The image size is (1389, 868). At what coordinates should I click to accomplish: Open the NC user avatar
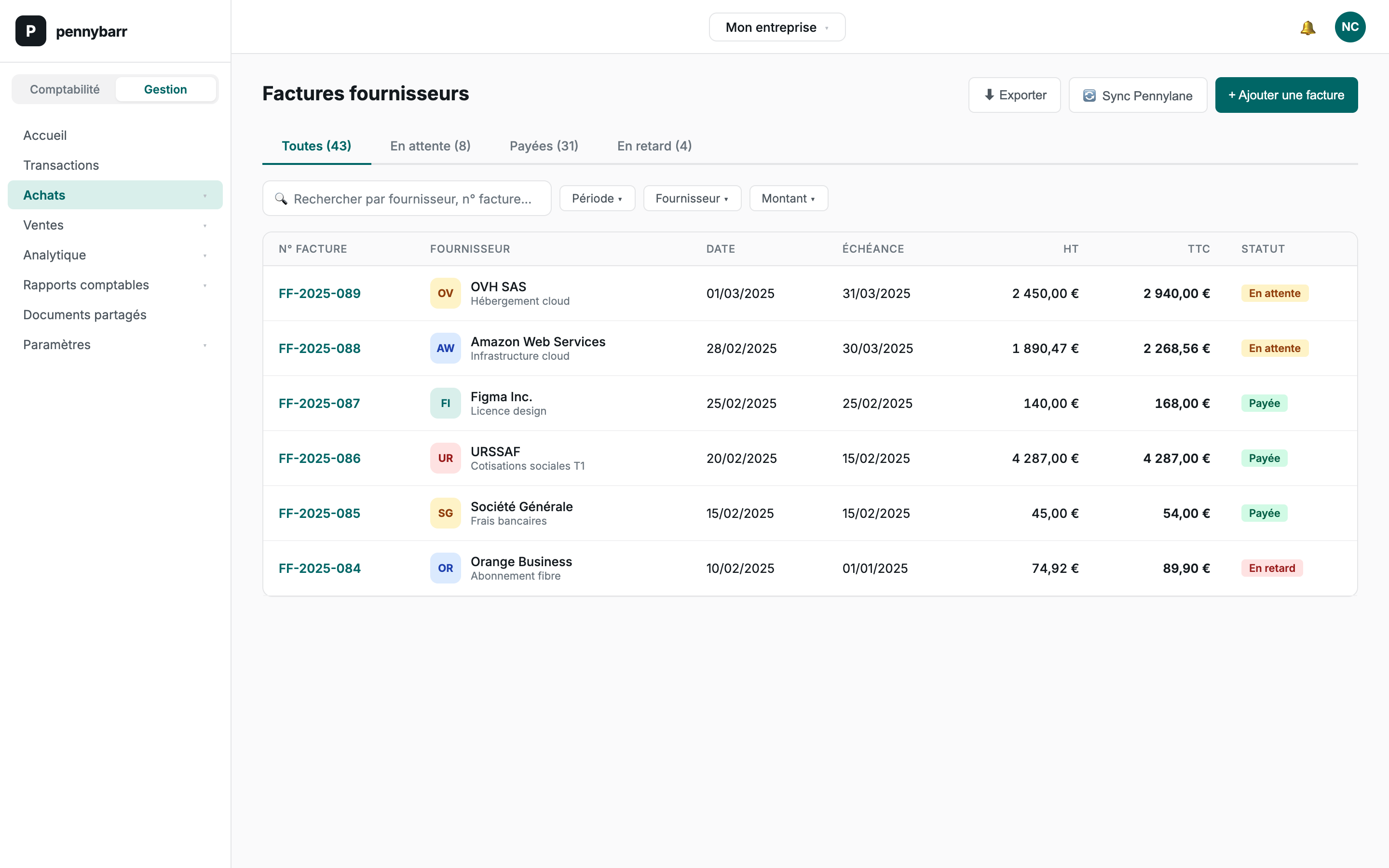(1349, 27)
